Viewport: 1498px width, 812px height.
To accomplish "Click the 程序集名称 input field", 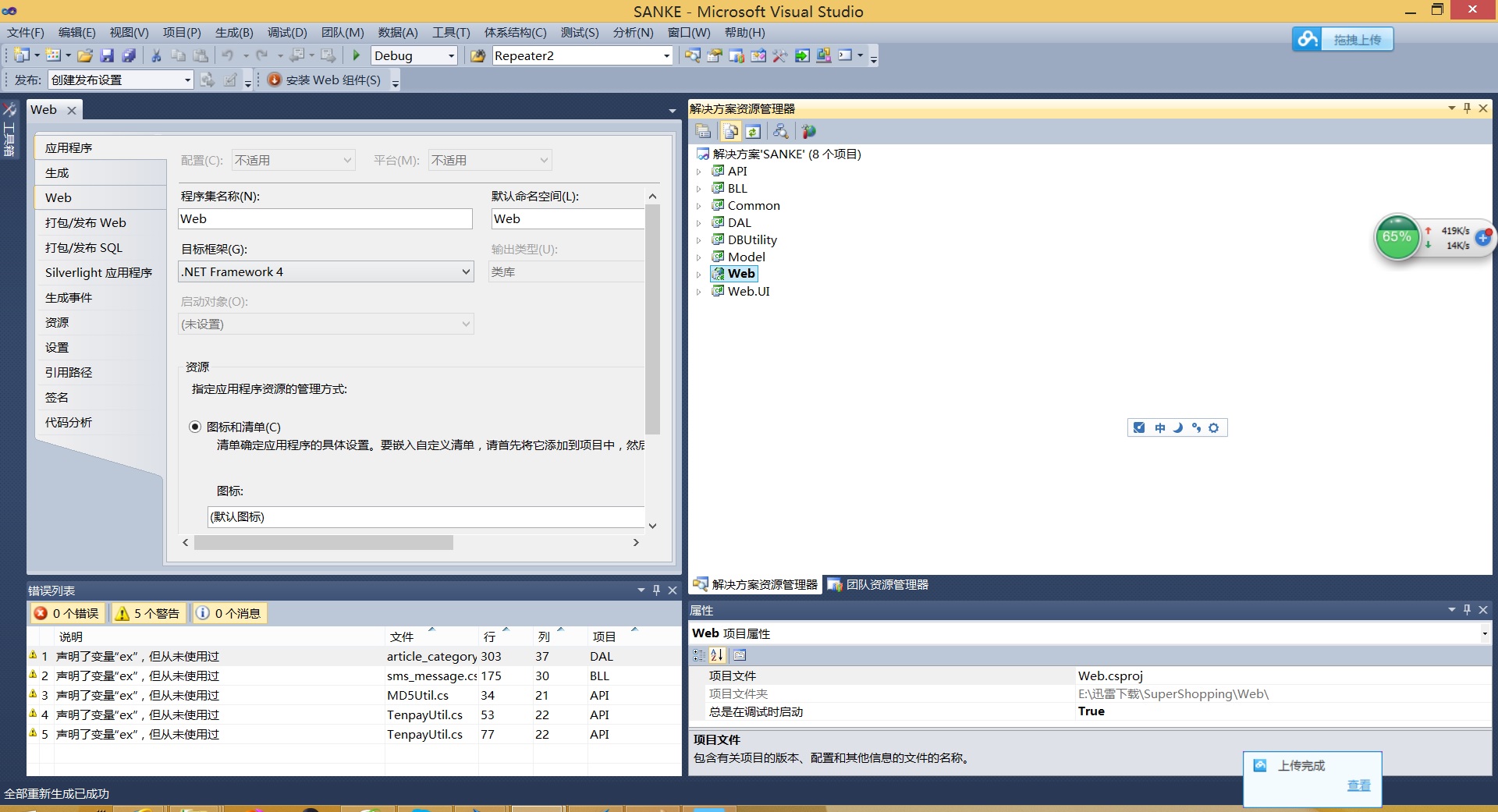I will pyautogui.click(x=325, y=219).
